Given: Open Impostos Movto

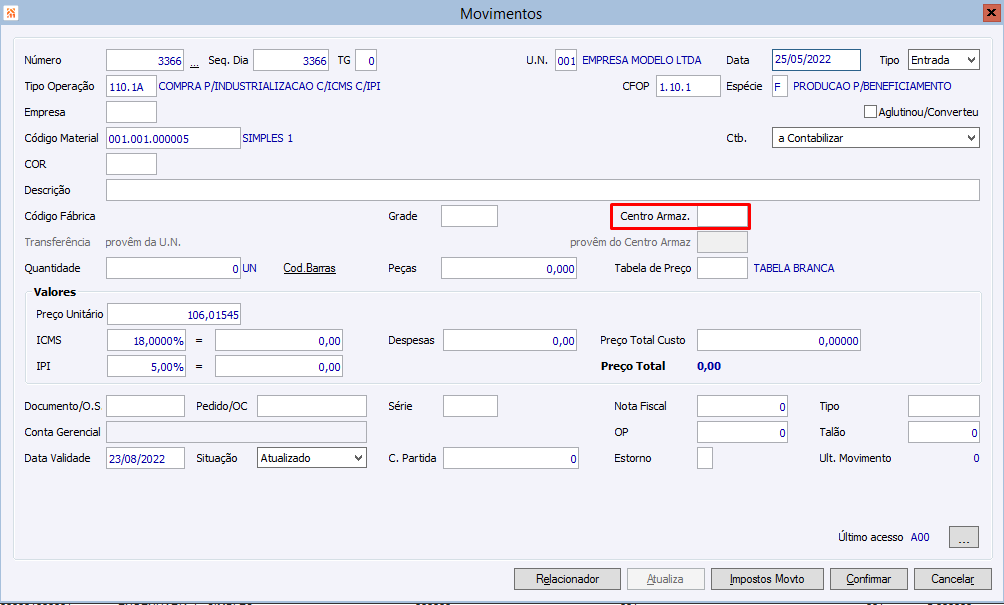Looking at the screenshot, I should click(766, 579).
